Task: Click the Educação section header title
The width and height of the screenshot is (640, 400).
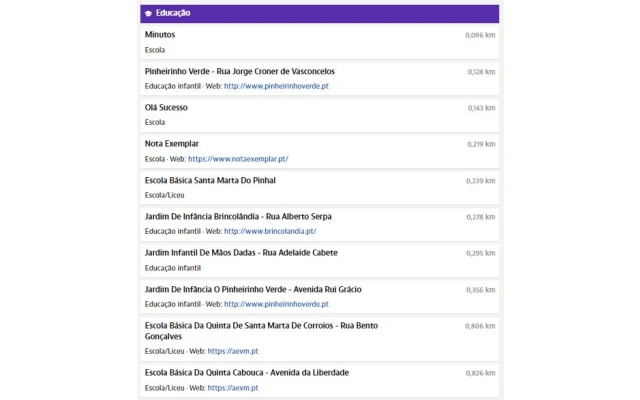Action: 173,13
